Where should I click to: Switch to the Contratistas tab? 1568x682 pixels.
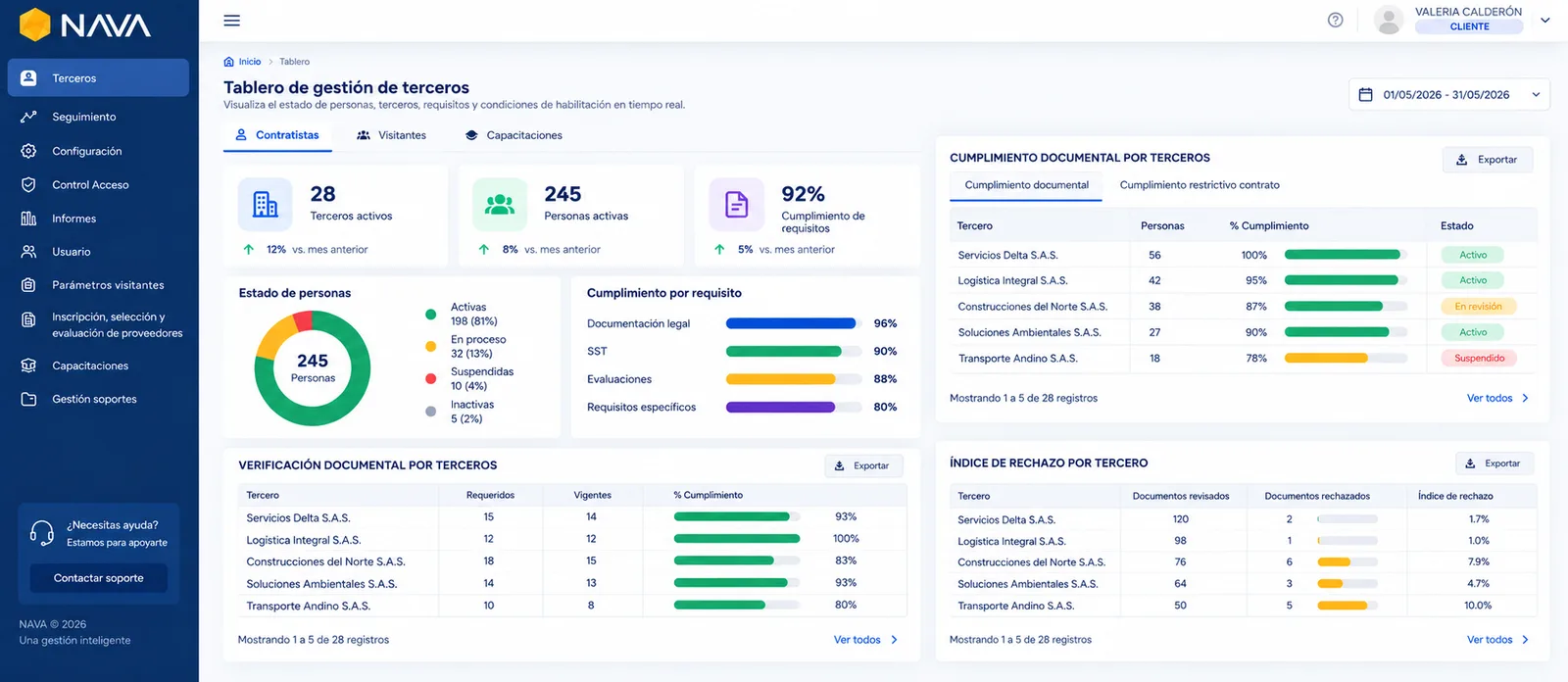[277, 135]
